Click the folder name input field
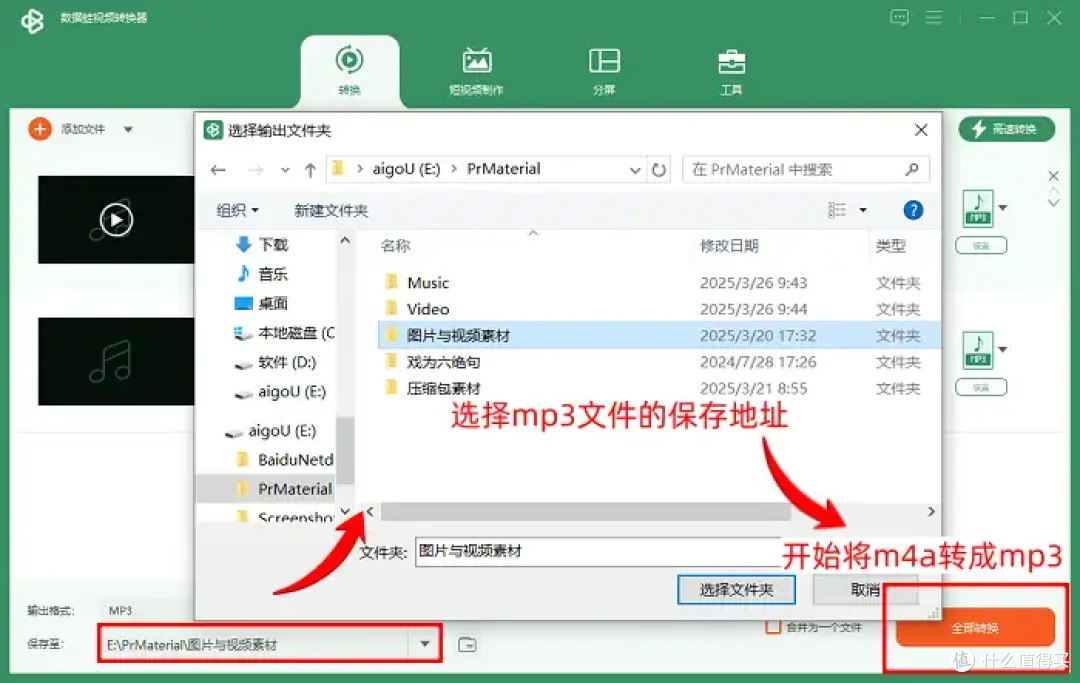The width and height of the screenshot is (1080, 683). [x=598, y=551]
